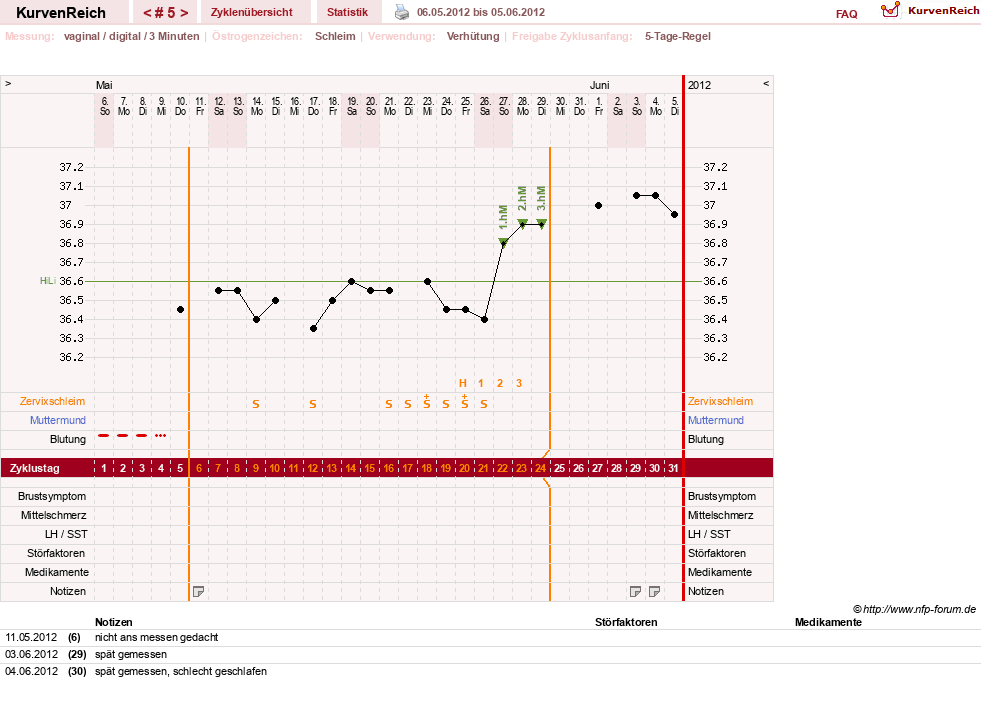Viewport: 981px width, 701px height.
Task: Open note icon for cycle day 29
Action: pos(635,591)
